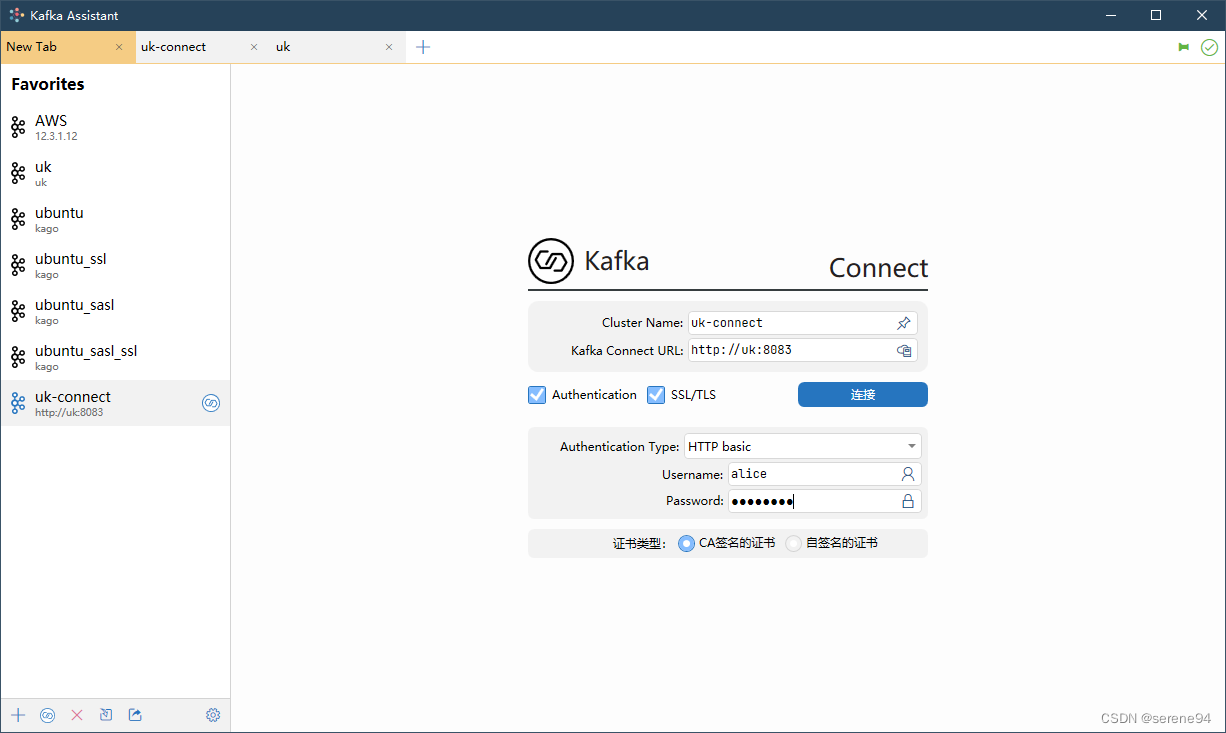Open a new tab with the plus button

click(x=423, y=47)
